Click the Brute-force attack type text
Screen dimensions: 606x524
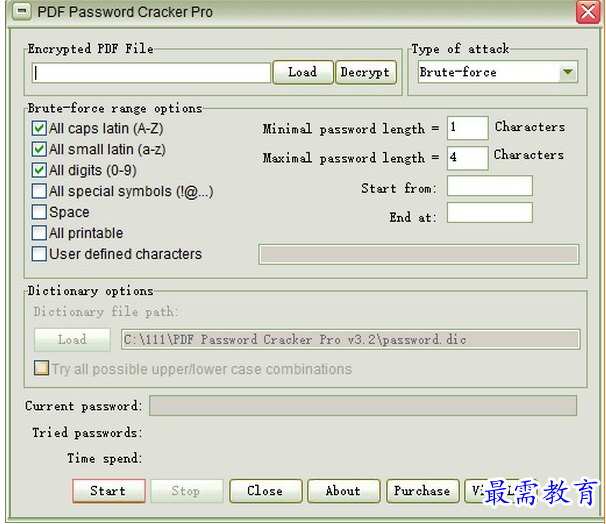(x=458, y=72)
